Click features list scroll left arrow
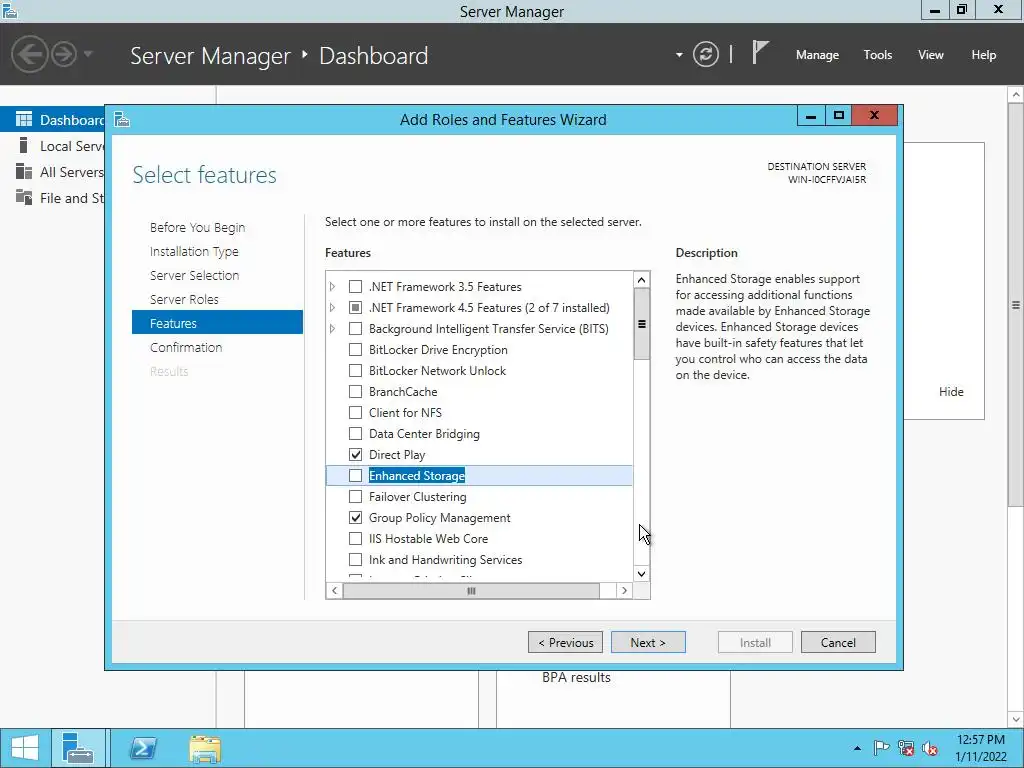The width and height of the screenshot is (1024, 768). [334, 590]
